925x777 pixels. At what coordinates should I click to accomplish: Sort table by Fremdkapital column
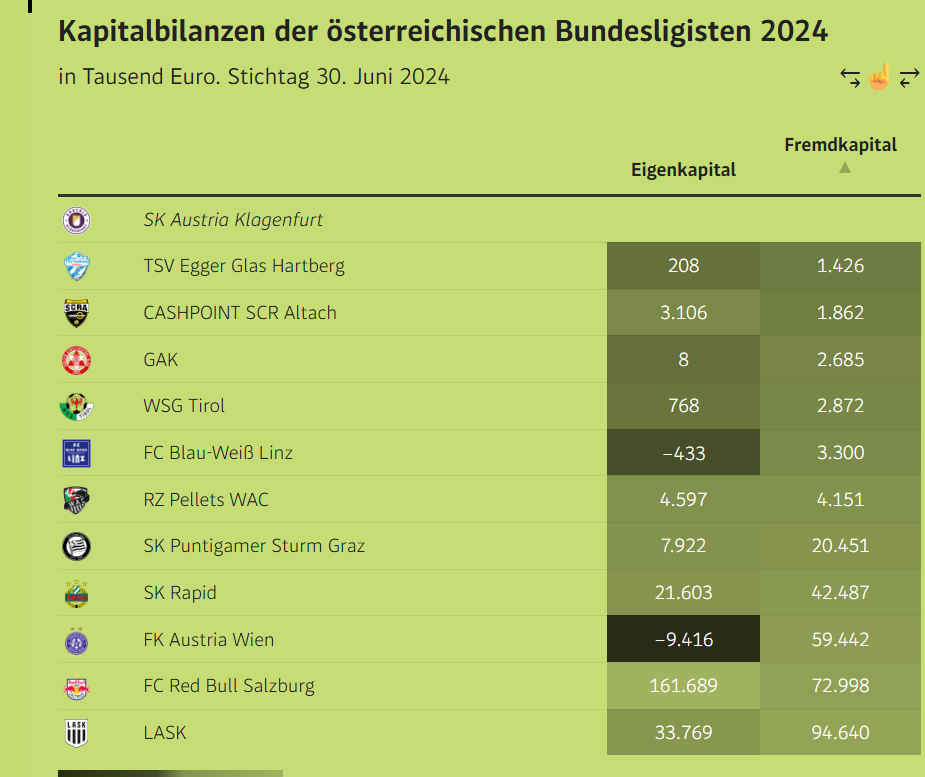(840, 145)
